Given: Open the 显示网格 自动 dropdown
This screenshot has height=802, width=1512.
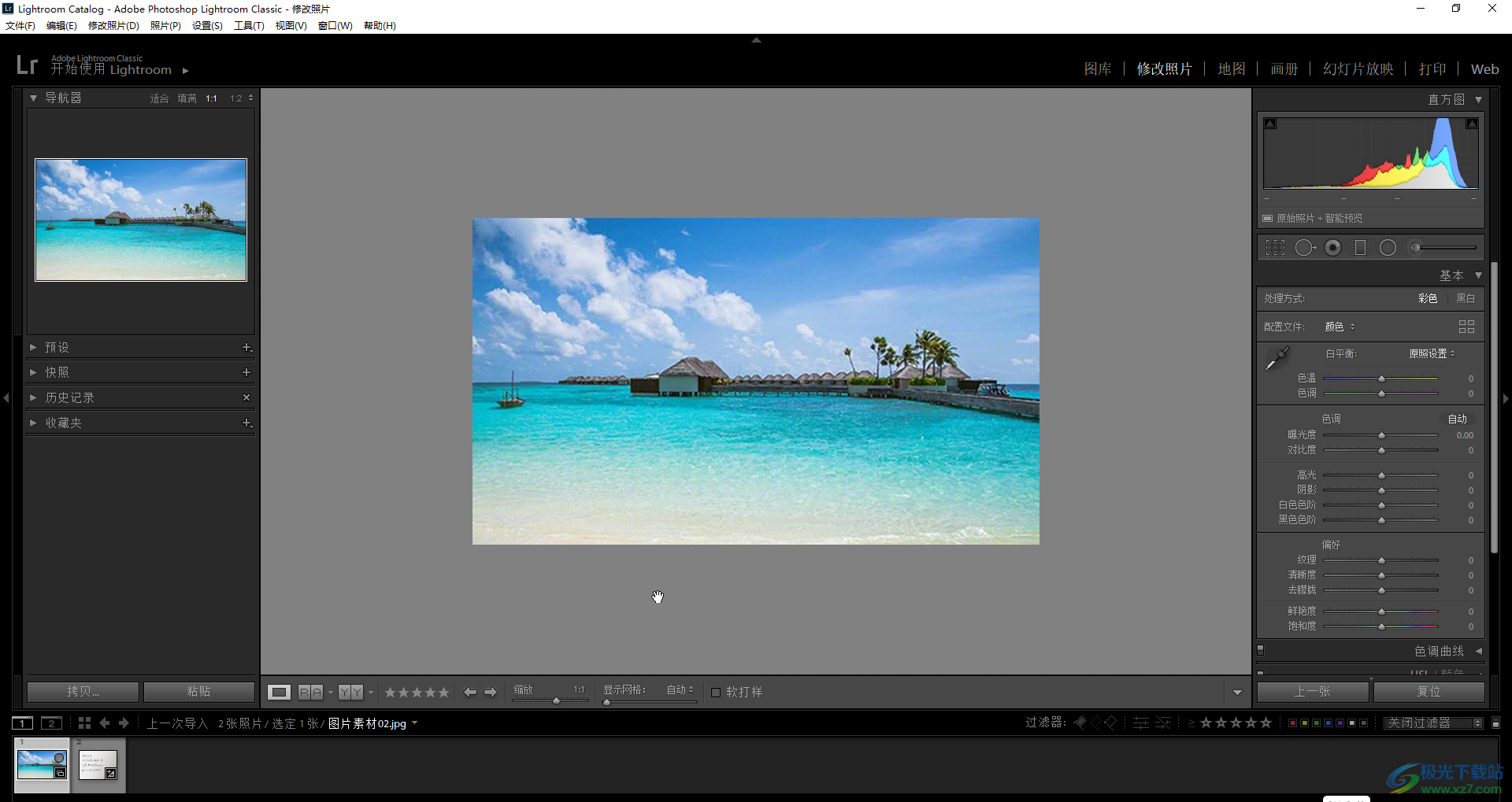Looking at the screenshot, I should pos(680,689).
